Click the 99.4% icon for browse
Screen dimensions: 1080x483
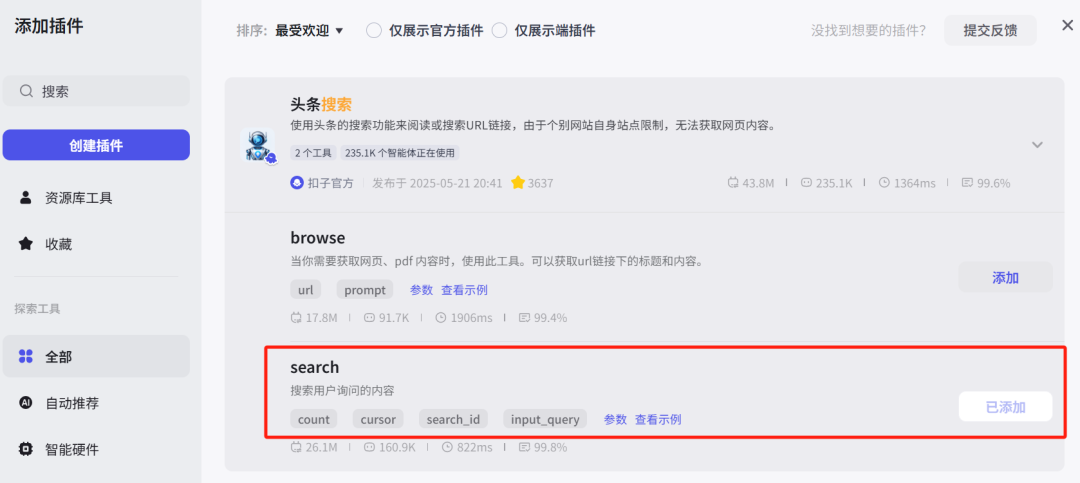524,318
